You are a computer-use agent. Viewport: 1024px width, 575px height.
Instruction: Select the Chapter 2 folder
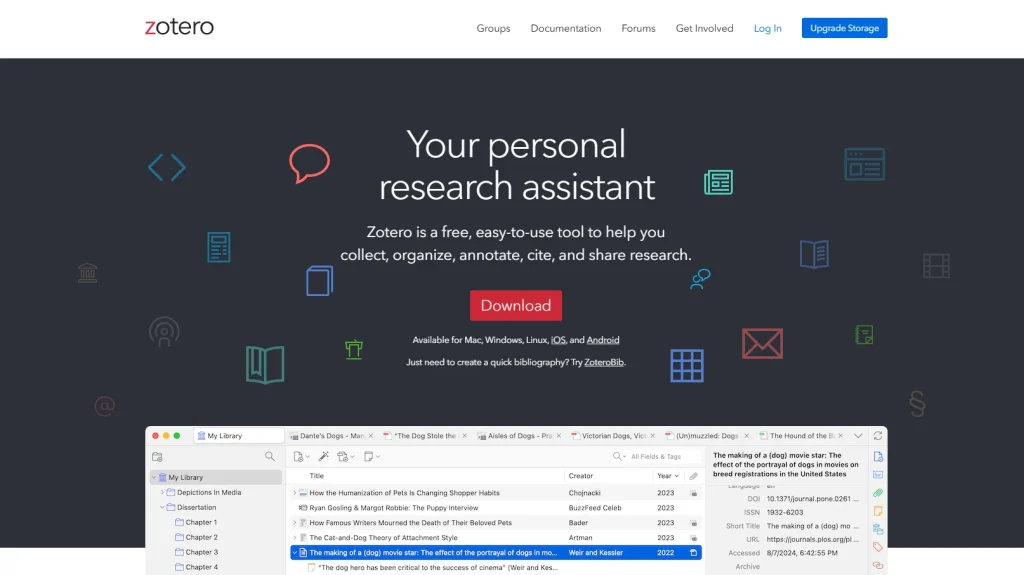[x=196, y=537]
